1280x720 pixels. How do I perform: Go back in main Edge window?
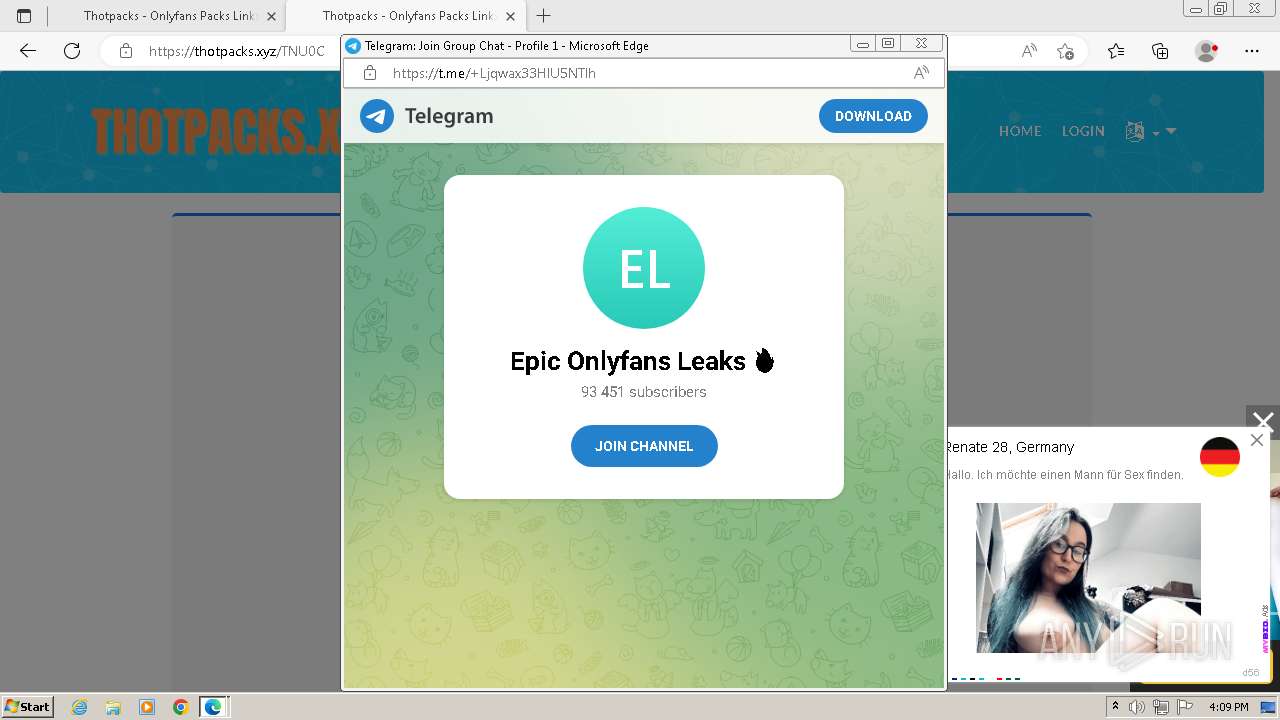[x=28, y=51]
